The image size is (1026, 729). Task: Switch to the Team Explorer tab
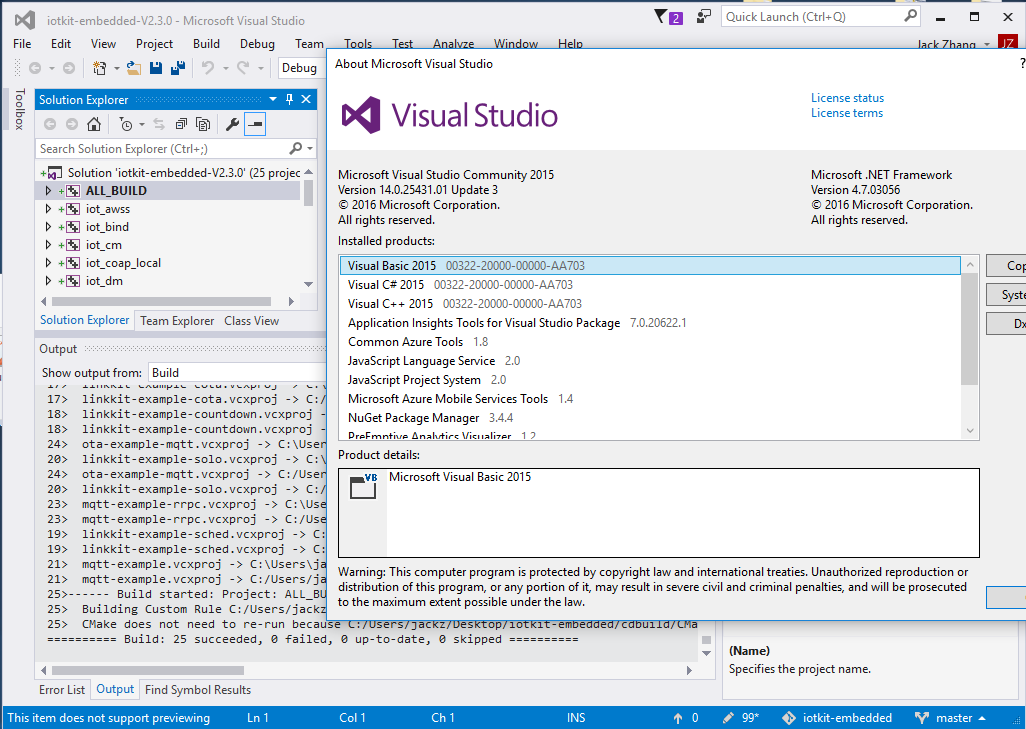[177, 321]
